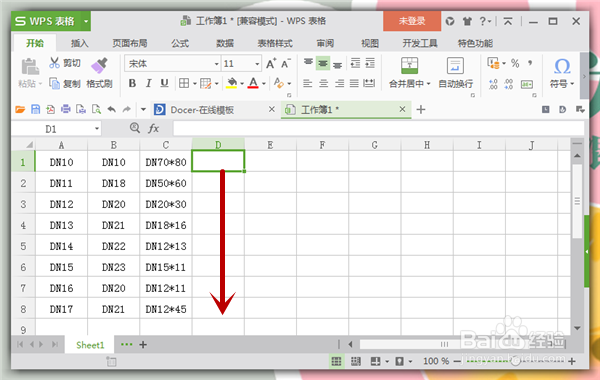Select cell C3 containing DN20*30
Screen dimensions: 600x380
pos(166,204)
